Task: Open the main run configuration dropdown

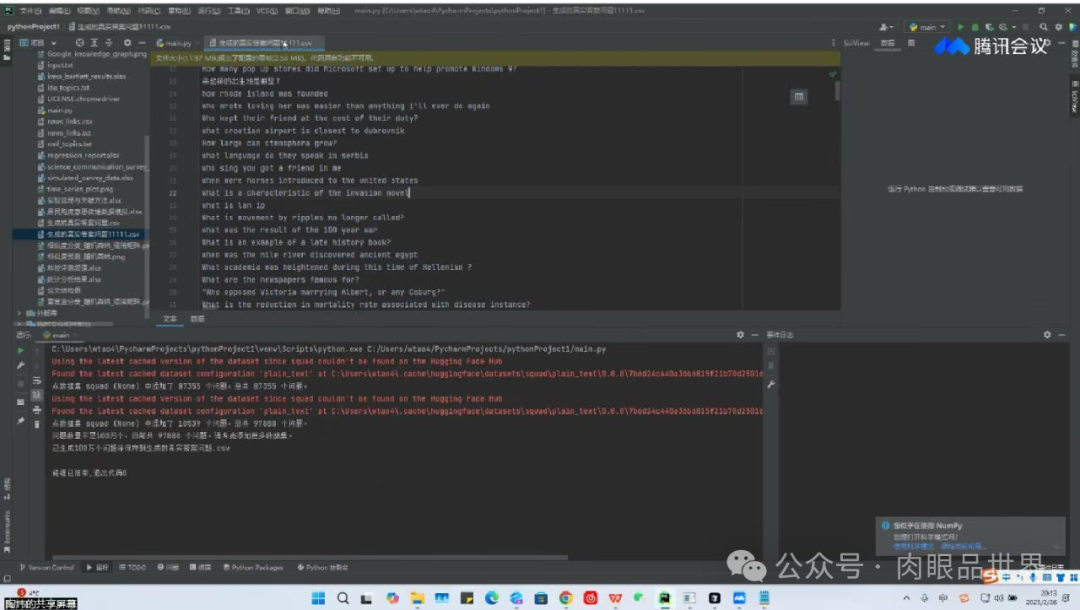Action: point(927,27)
